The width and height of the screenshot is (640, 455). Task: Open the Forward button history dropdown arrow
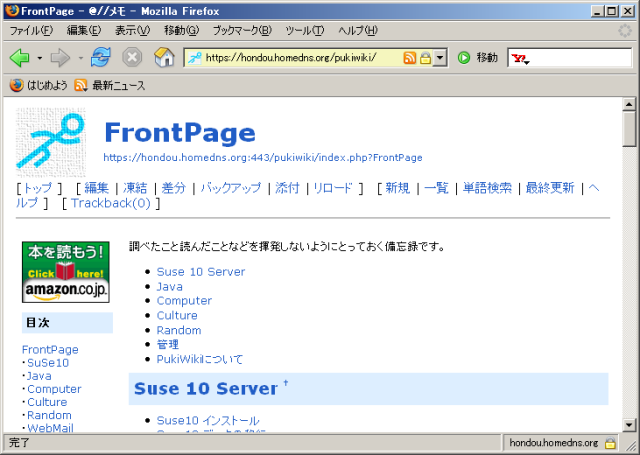[x=80, y=58]
